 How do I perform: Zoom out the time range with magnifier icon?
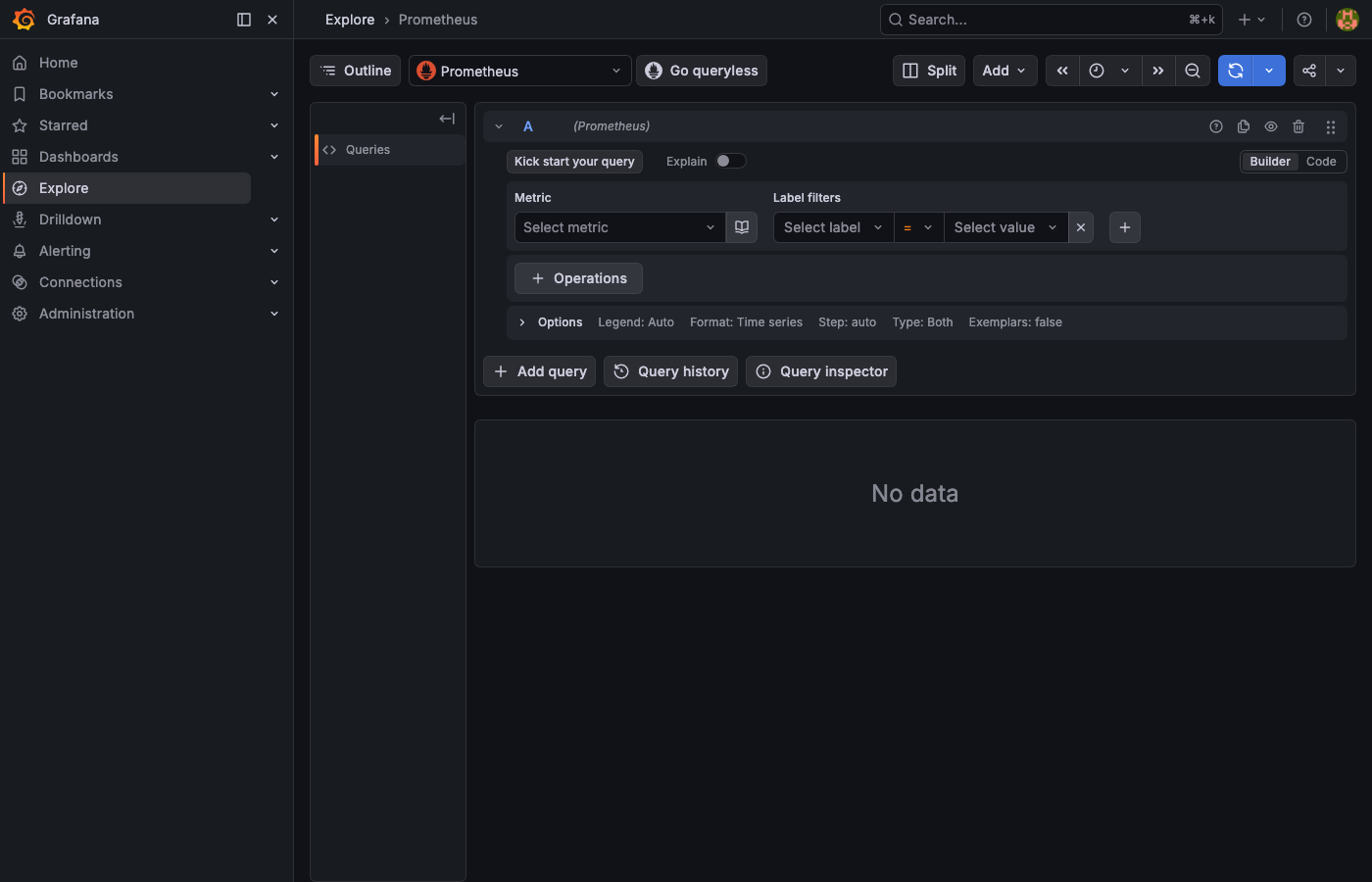1193,70
